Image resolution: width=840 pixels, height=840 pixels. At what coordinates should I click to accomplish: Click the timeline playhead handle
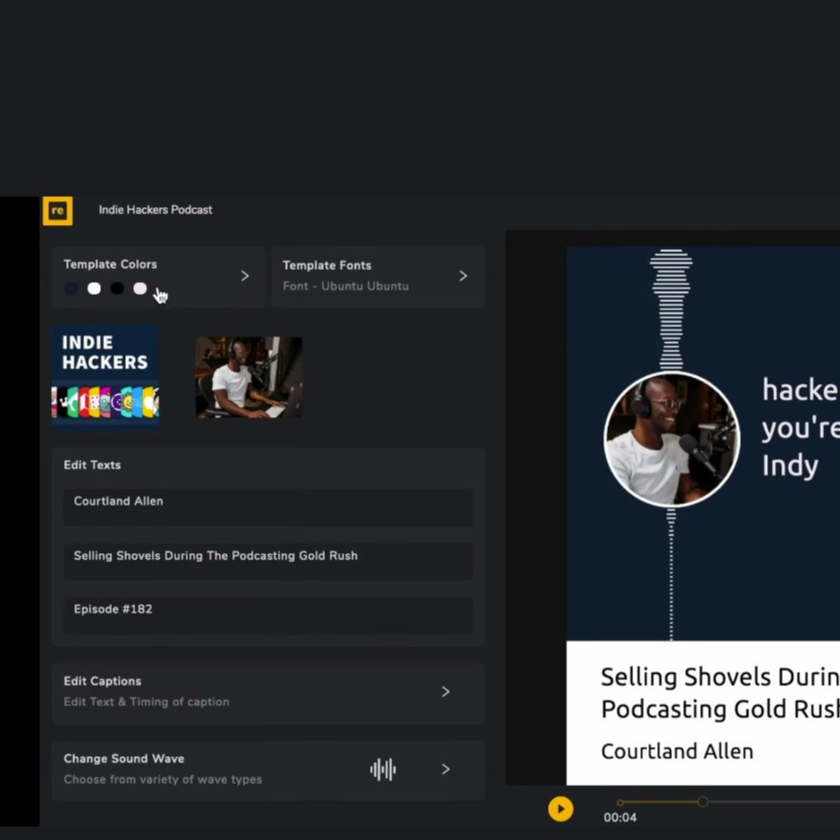tap(703, 802)
